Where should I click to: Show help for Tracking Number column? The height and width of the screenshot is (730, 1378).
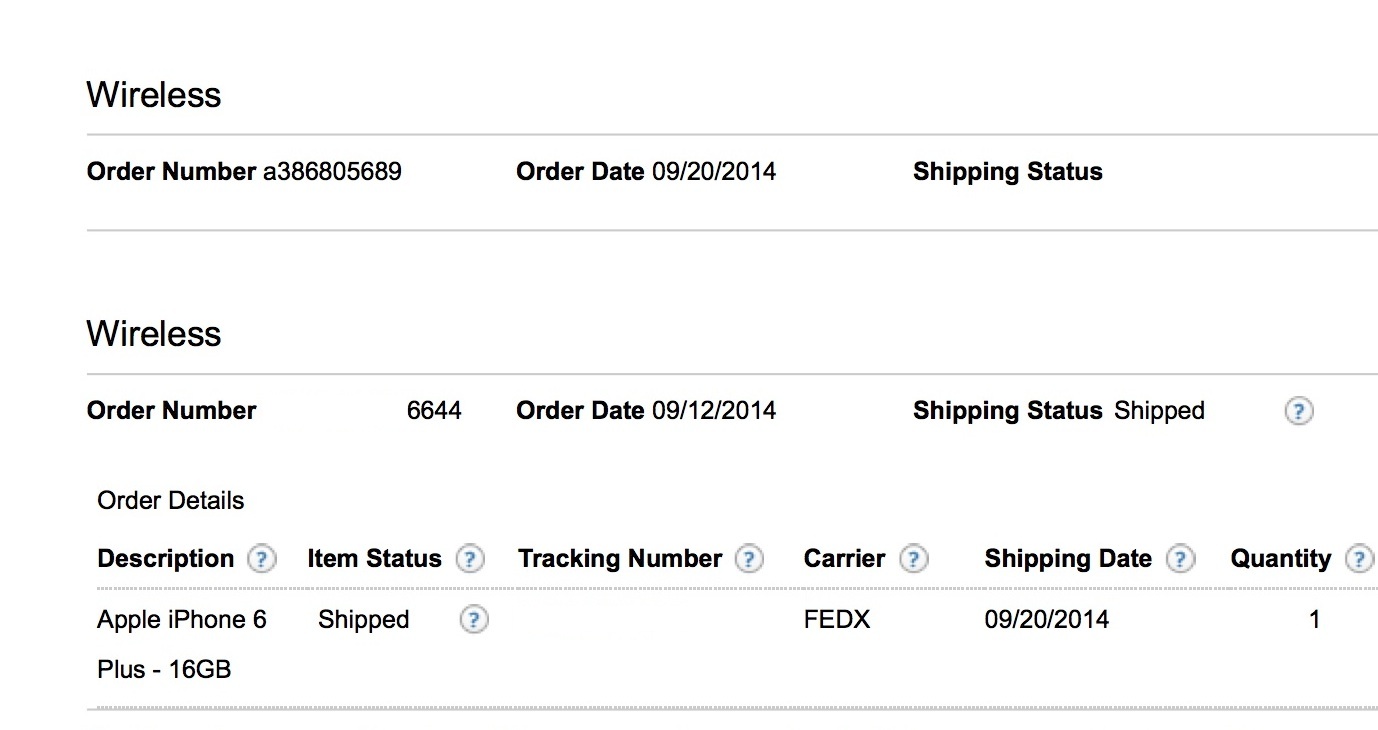coord(749,559)
